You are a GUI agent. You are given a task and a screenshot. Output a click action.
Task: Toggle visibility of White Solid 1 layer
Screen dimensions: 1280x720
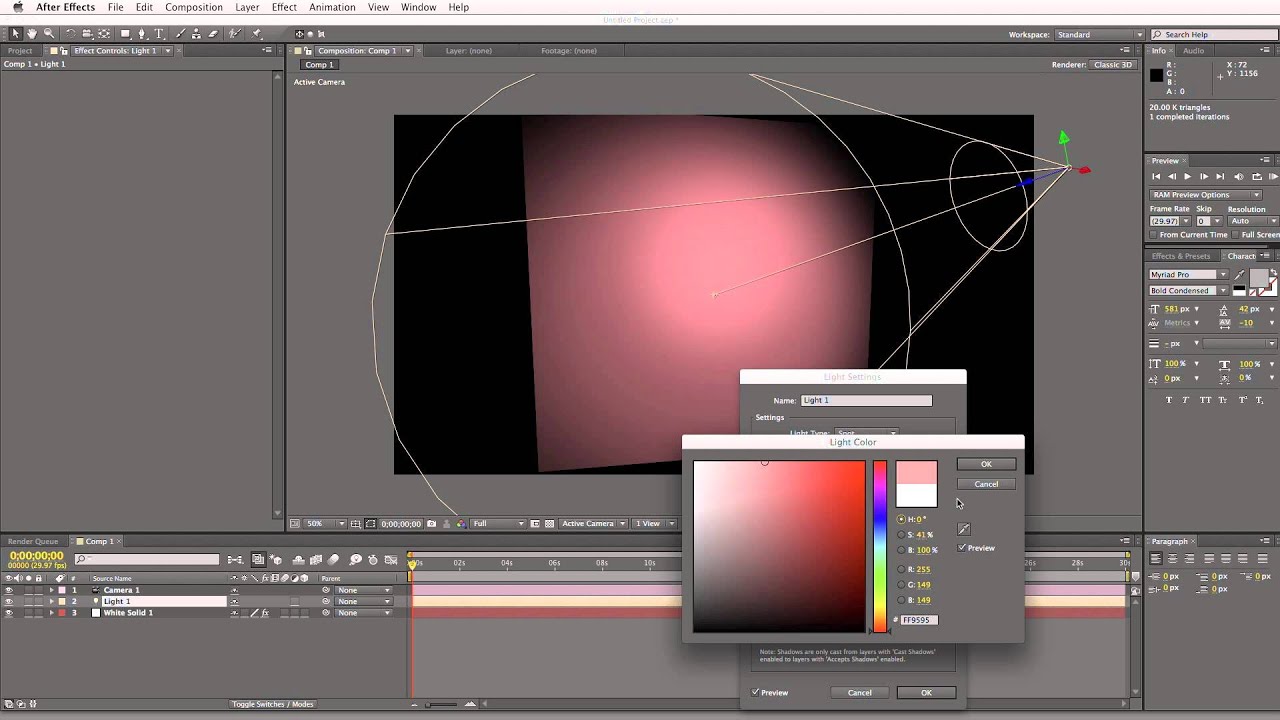tap(9, 613)
